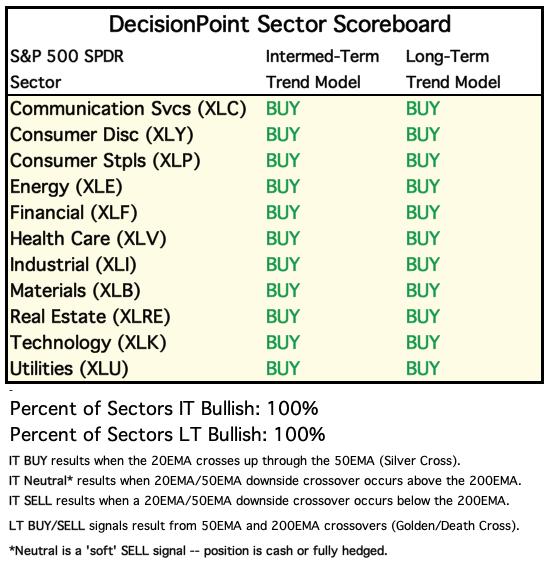Click the Health Care (XLV) sector name
Screen dimensions: 550x566
(88, 239)
